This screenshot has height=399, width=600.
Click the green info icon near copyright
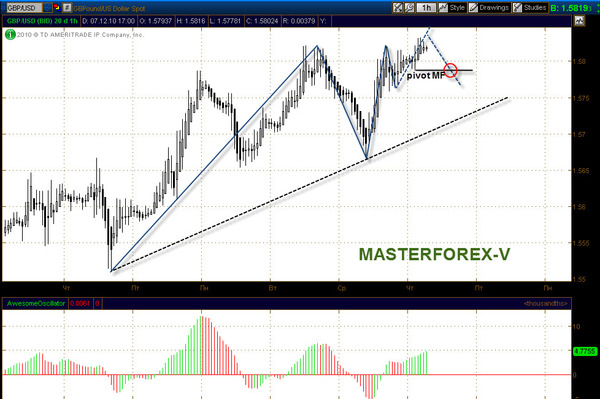click(10, 35)
